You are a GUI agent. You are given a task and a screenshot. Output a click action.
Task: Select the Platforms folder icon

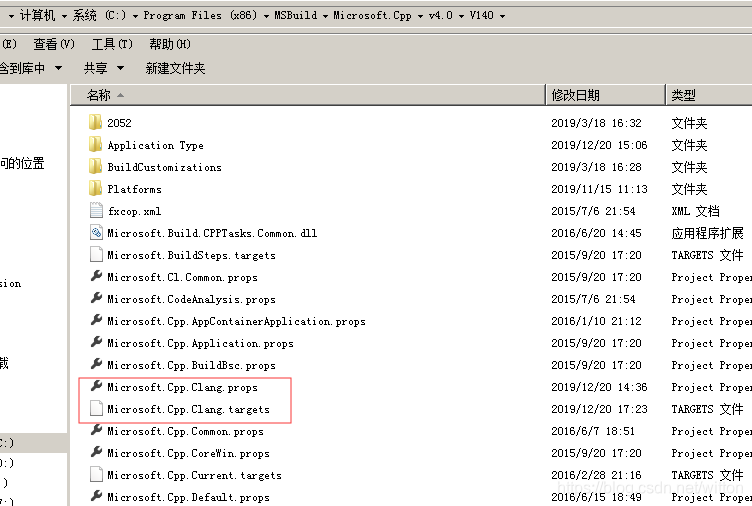[x=95, y=188]
